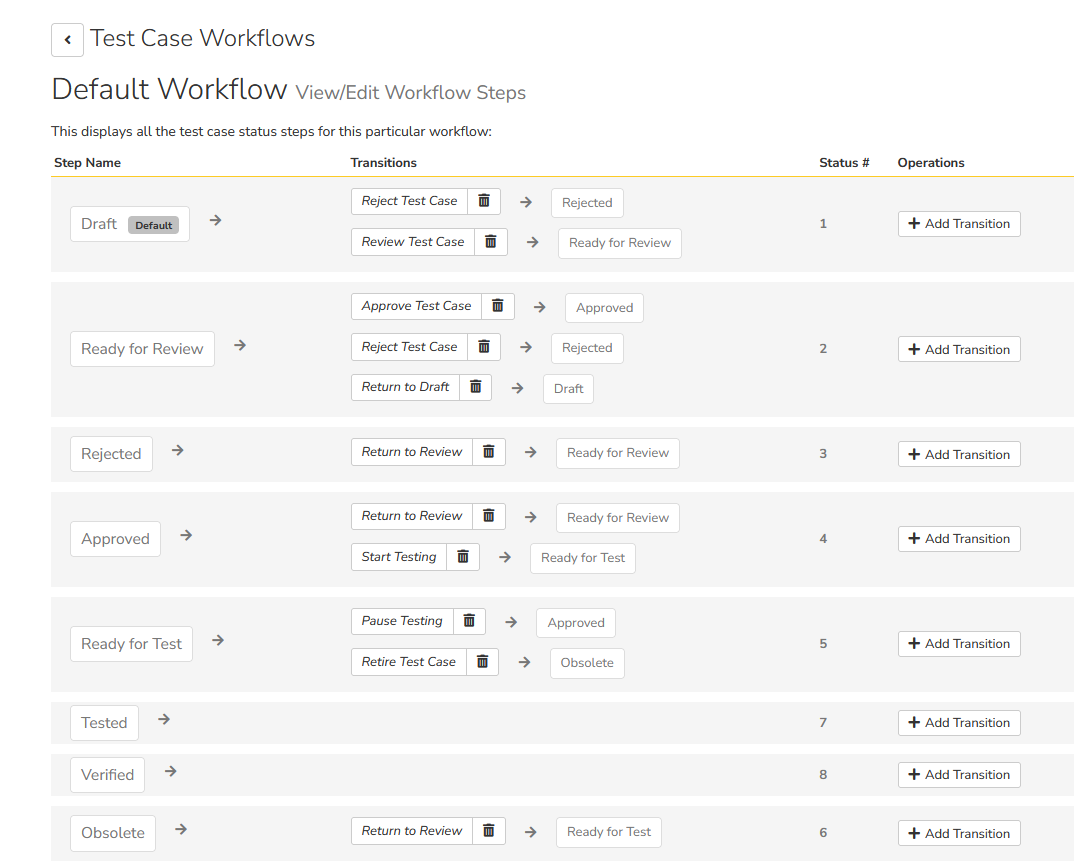Delete the Approve Test Case transition
Screen dimensions: 1079x866
point(498,306)
